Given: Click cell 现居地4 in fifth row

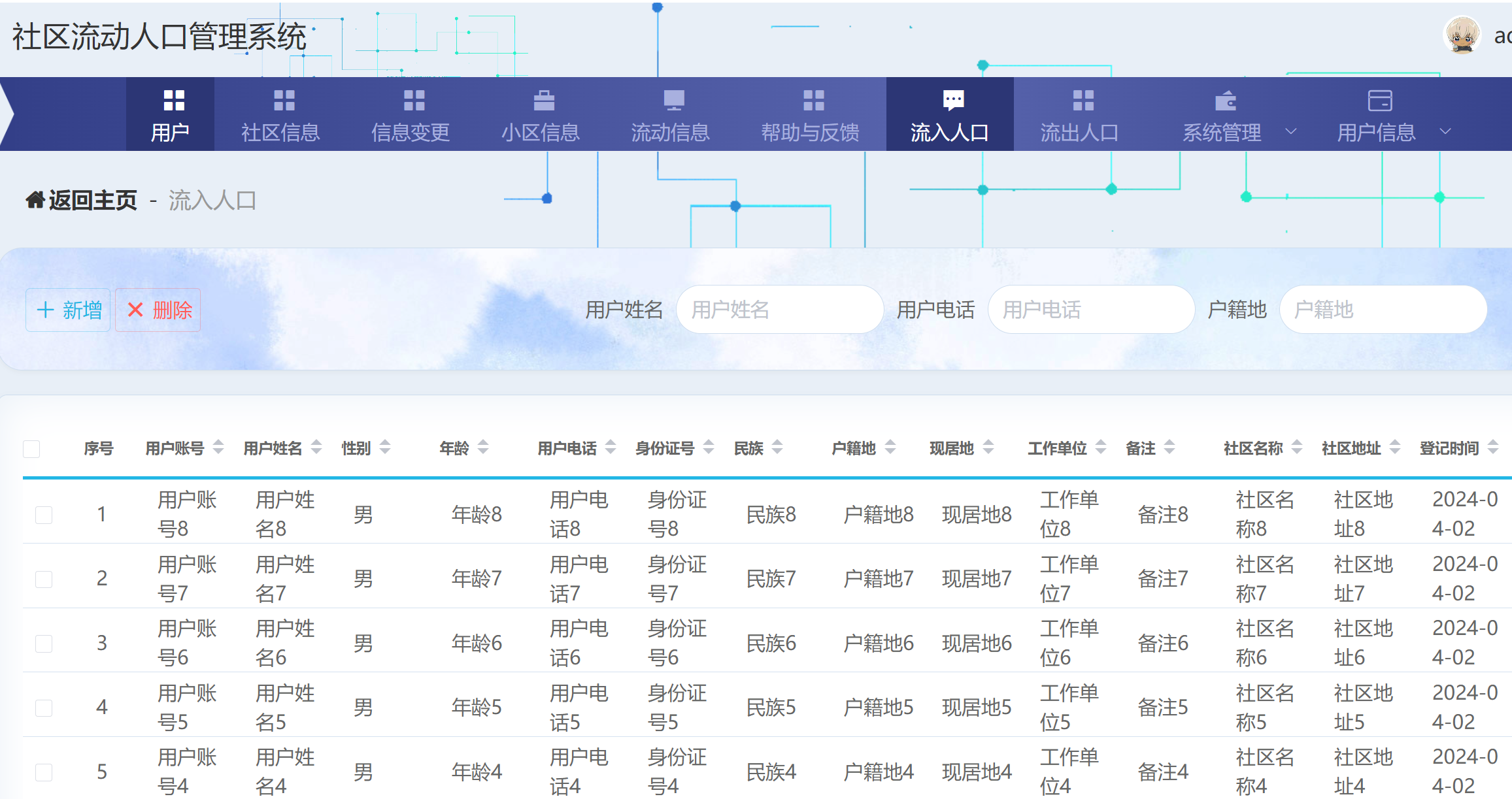Looking at the screenshot, I should click(977, 772).
